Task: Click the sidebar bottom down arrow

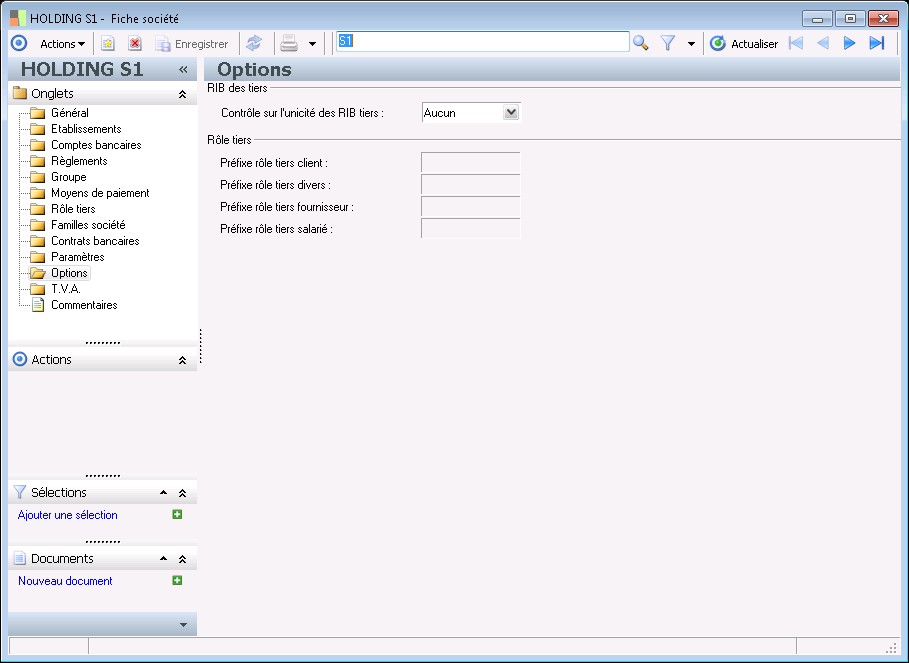Action: (183, 625)
